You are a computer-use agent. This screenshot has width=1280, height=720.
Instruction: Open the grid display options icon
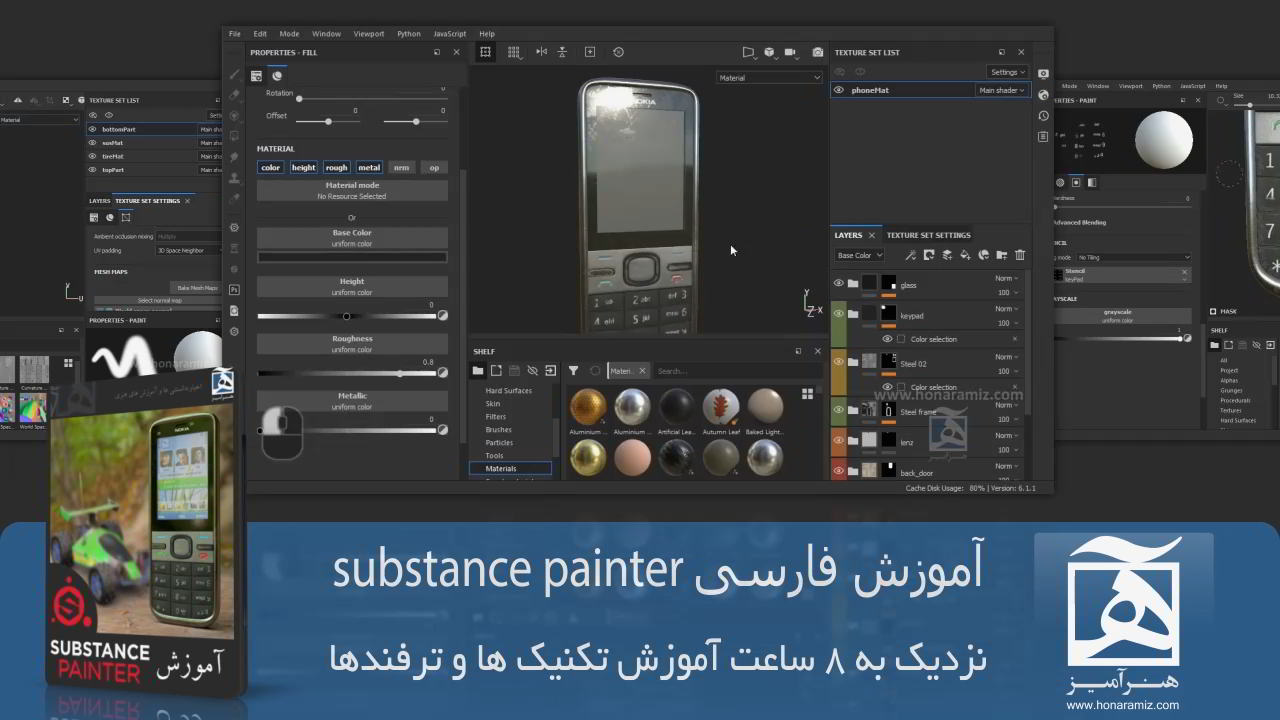[x=513, y=52]
